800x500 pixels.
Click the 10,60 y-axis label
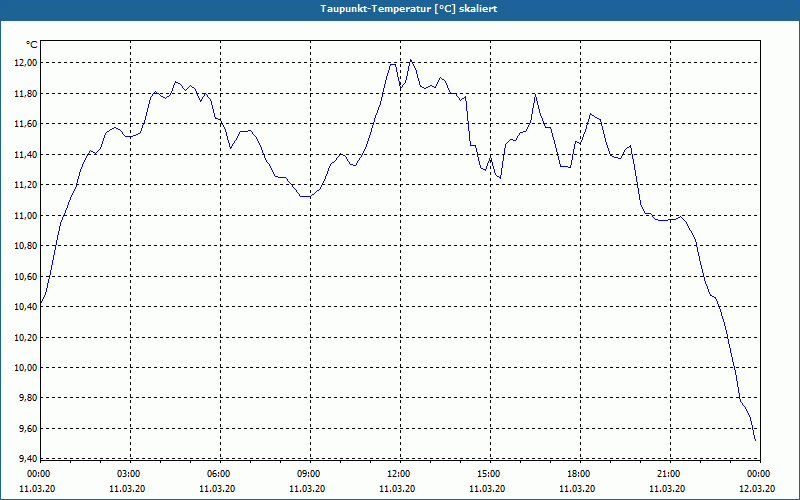27,277
